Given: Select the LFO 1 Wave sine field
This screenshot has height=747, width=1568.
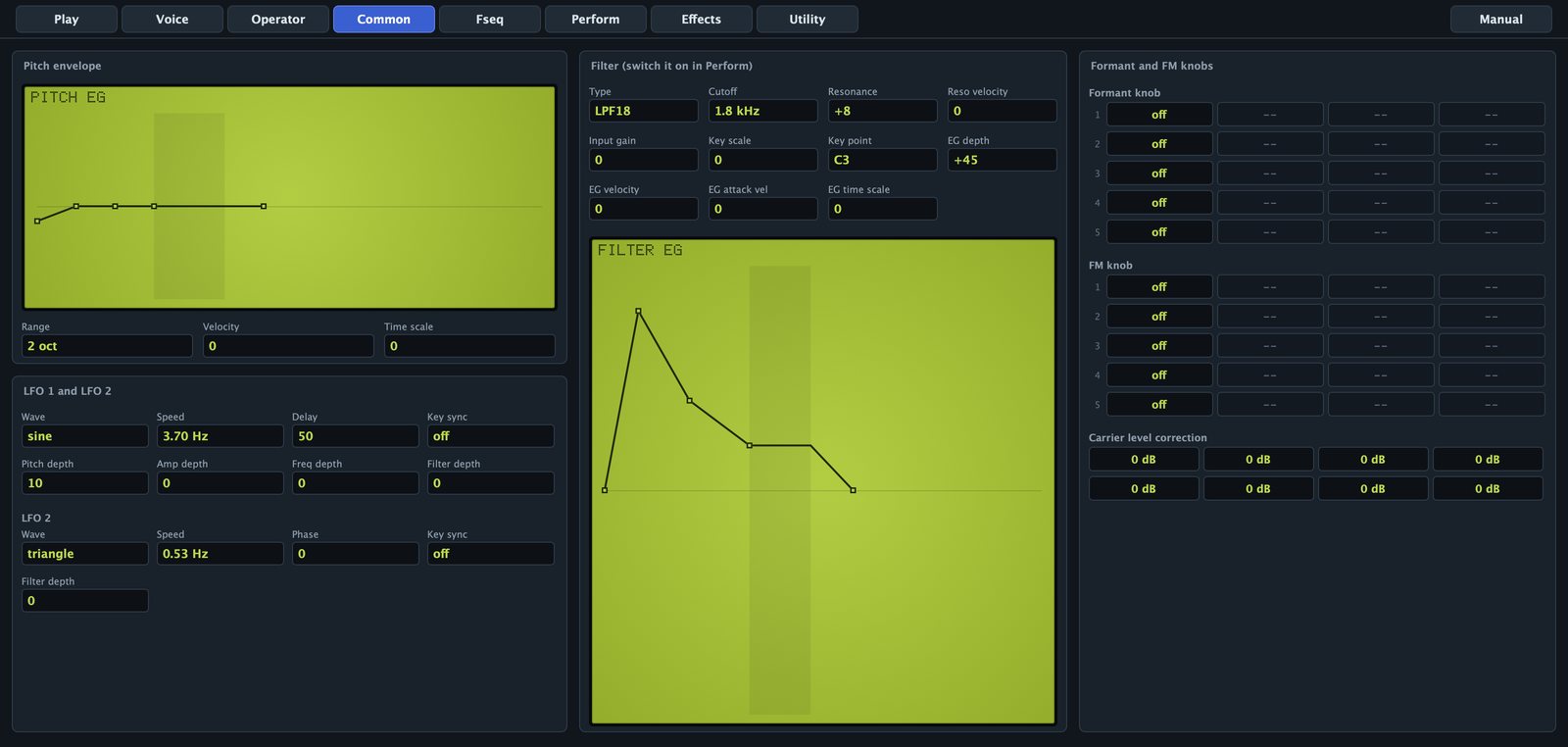Looking at the screenshot, I should pyautogui.click(x=85, y=436).
